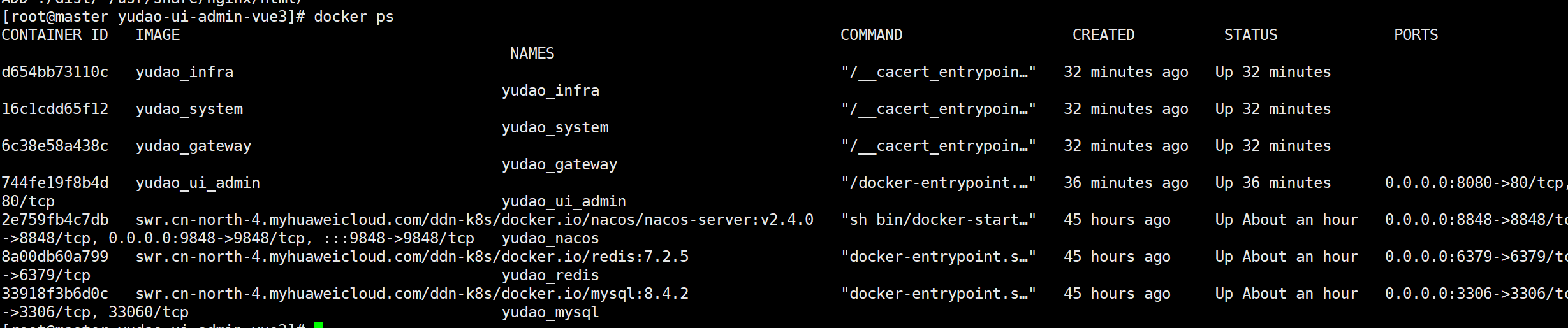Click the green terminal cursor block
The image size is (1568, 328).
click(318, 325)
